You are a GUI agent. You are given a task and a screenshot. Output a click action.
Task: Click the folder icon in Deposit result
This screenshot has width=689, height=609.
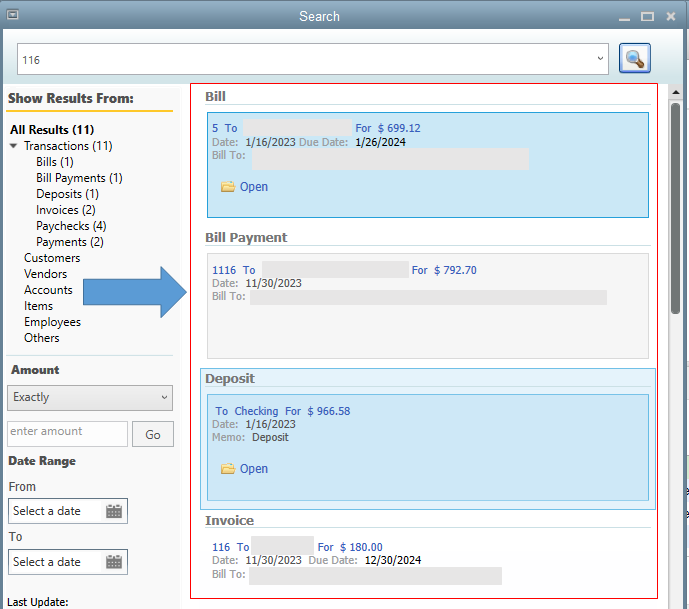click(228, 469)
